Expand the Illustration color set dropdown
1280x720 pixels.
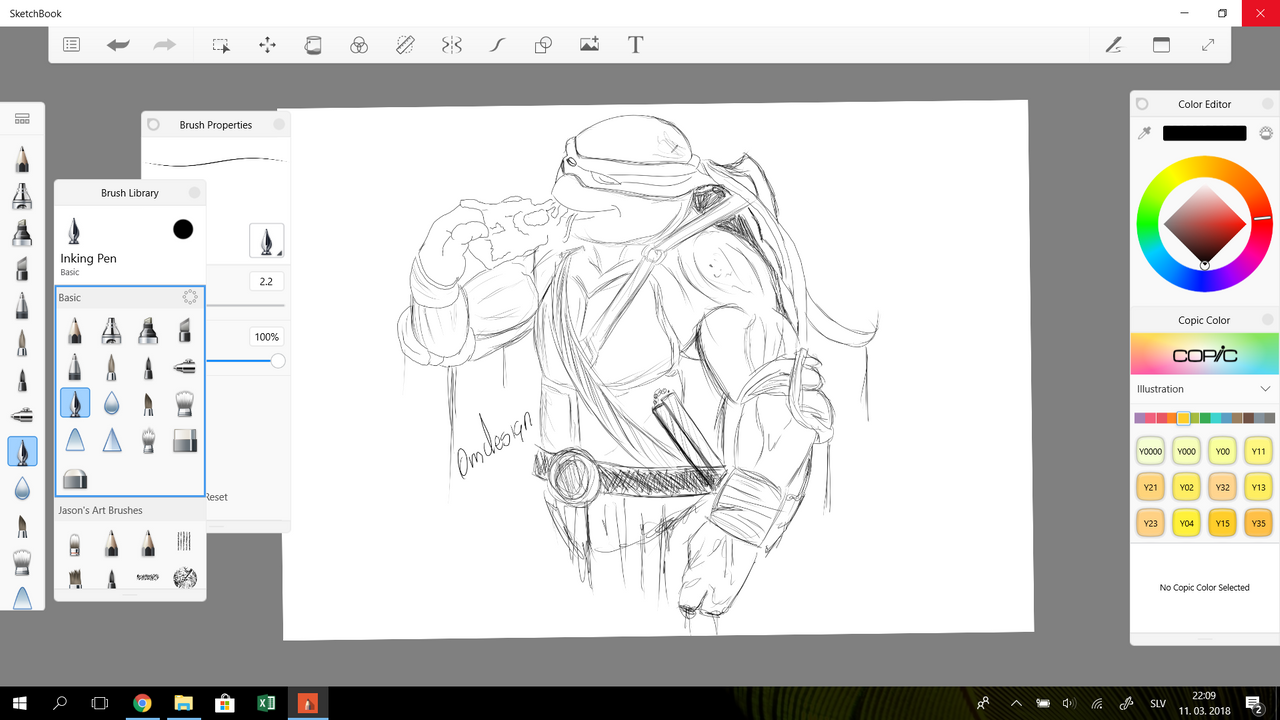[1265, 389]
